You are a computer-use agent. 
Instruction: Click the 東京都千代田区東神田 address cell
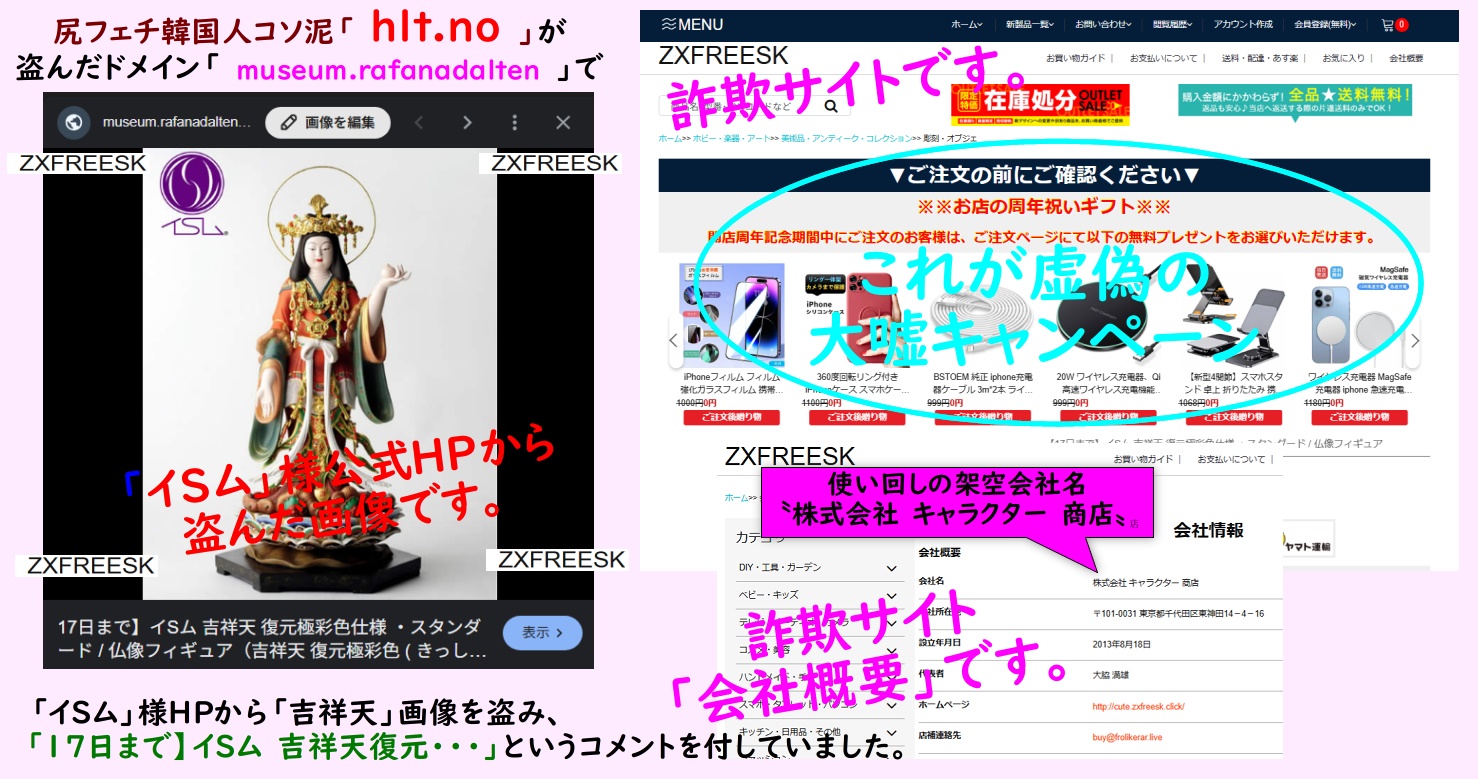[x=1178, y=613]
